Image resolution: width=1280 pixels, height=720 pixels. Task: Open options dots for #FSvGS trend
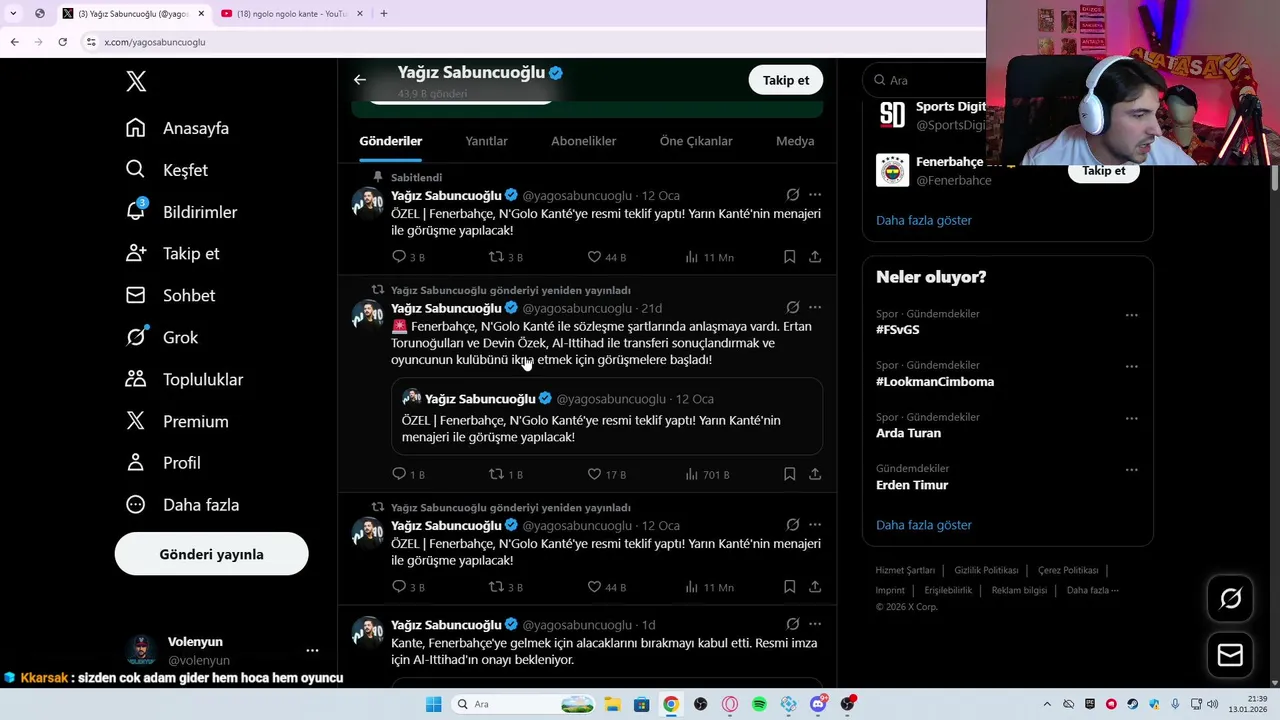tap(1131, 315)
